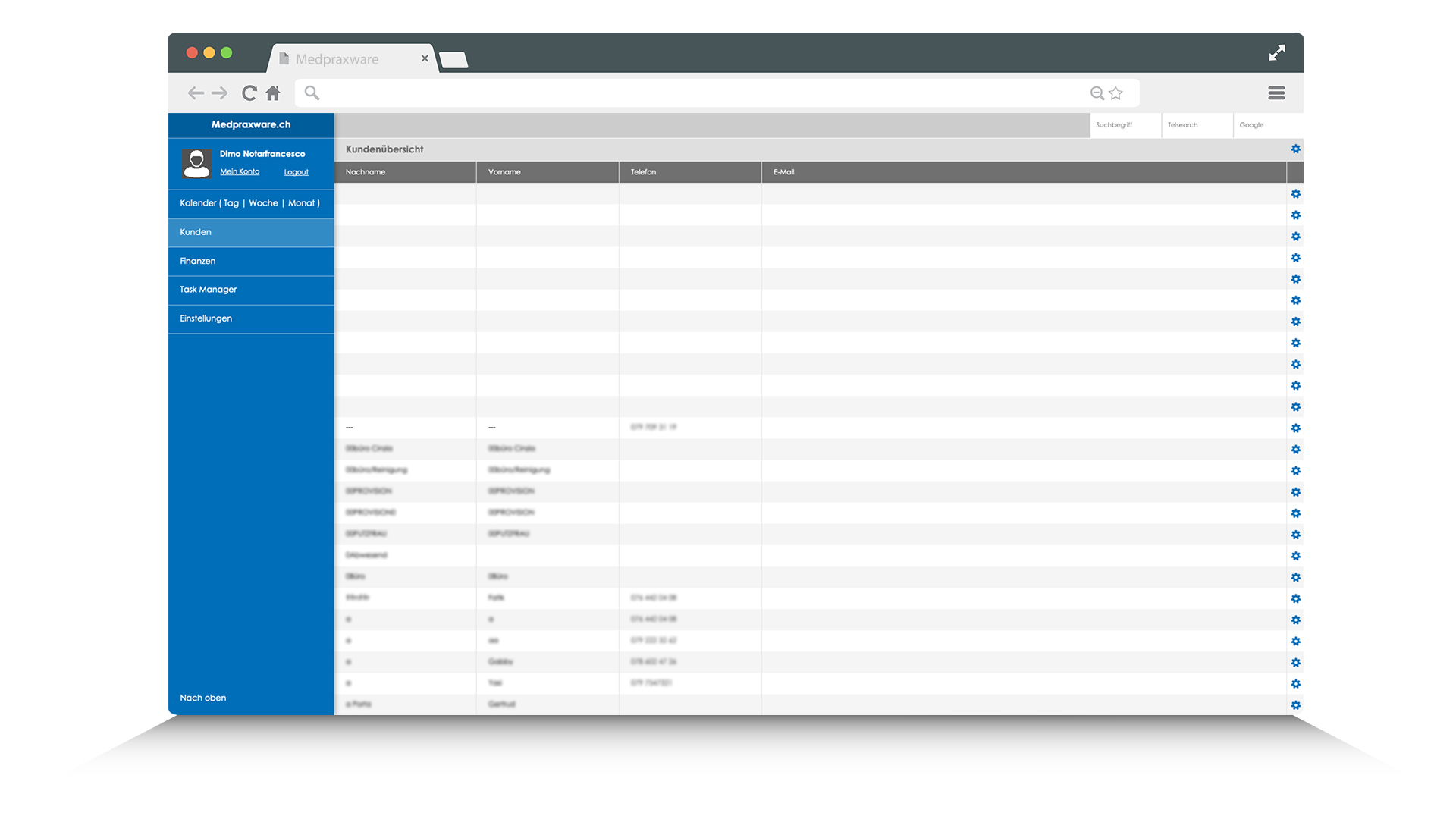Click the user avatar next to Dimo Notarfrancesco
1456x819 pixels.
(x=196, y=163)
